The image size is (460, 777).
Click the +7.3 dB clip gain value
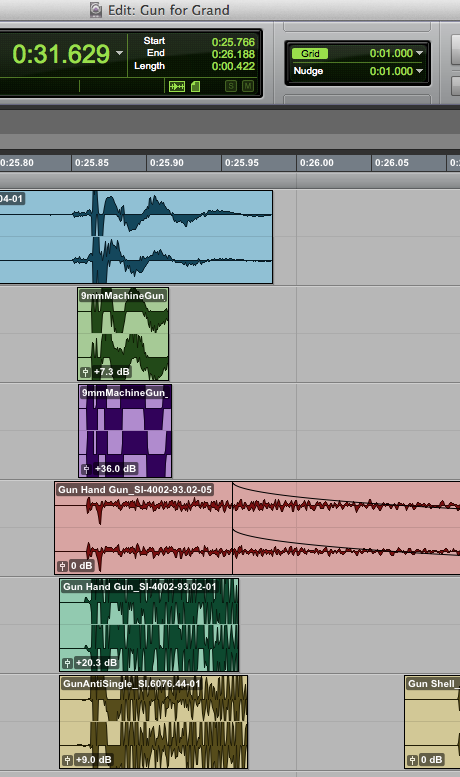point(112,372)
